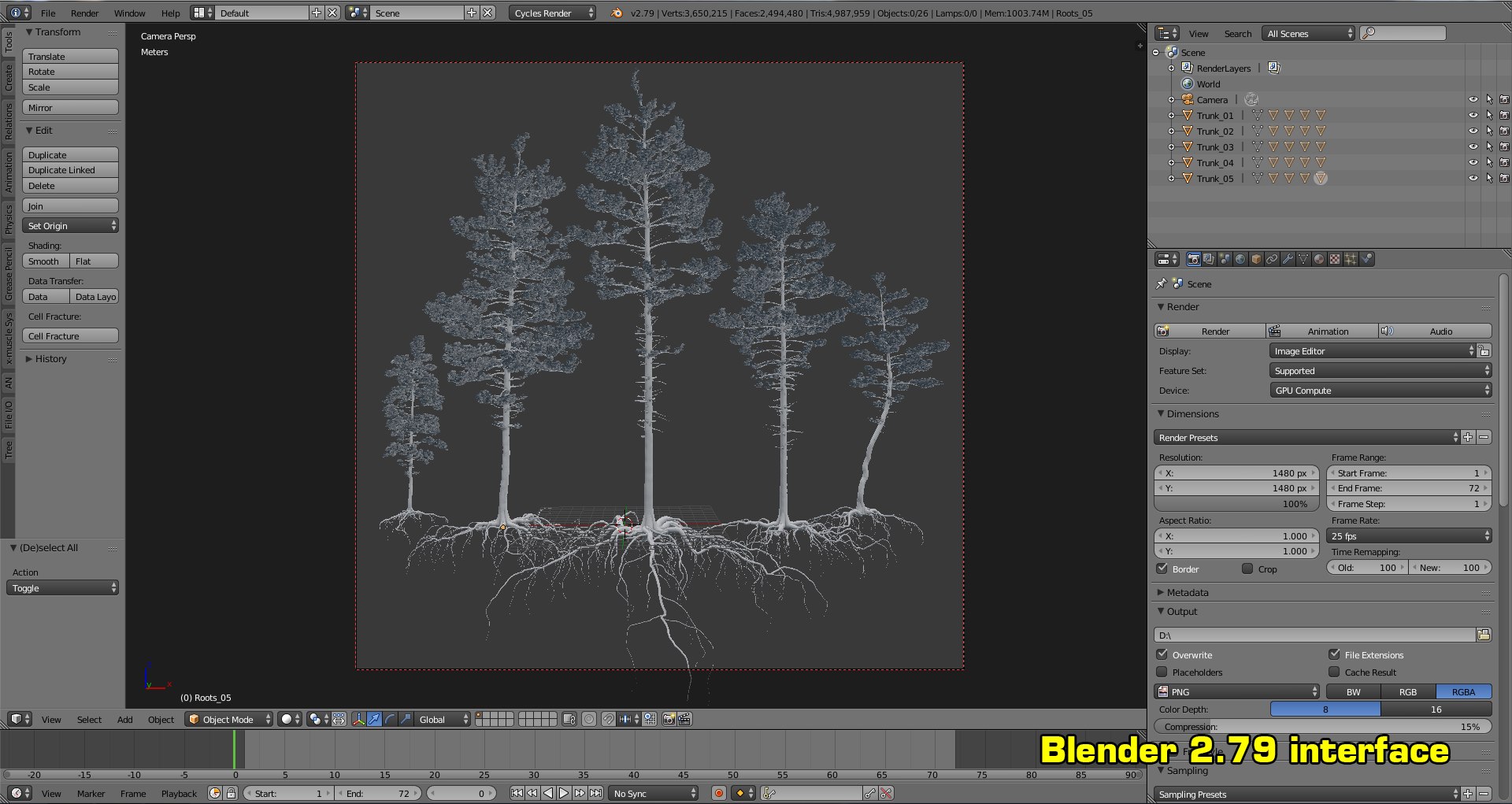Open the Device dropdown (GPU Compute)
This screenshot has height=804, width=1512.
[x=1380, y=390]
